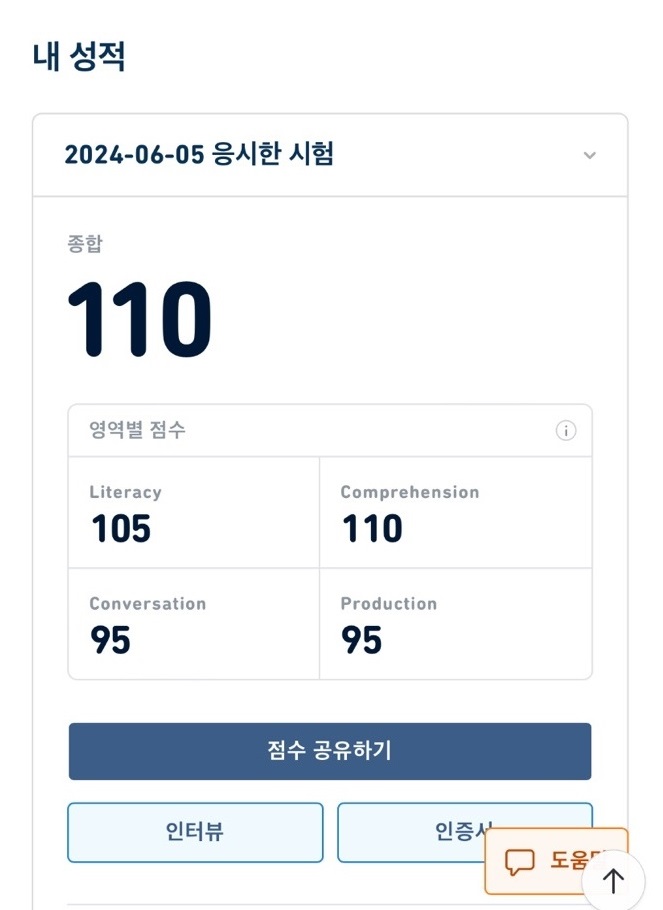Expand the 2024-06-05 test date chevron
663x910 pixels.
point(590,155)
